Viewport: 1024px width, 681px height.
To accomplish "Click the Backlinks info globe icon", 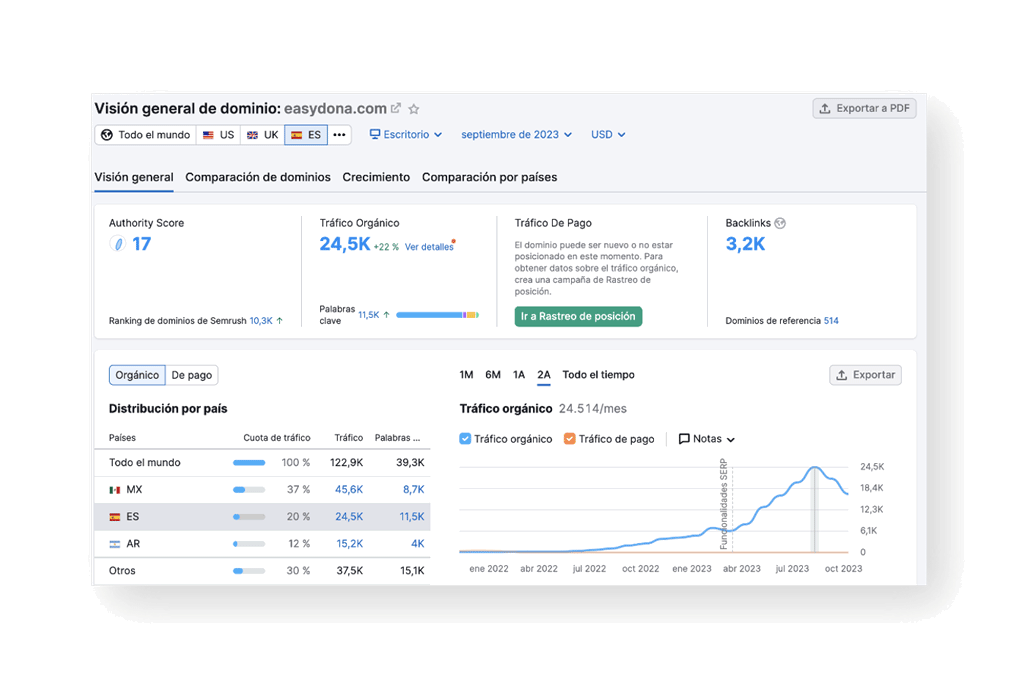I will 780,223.
